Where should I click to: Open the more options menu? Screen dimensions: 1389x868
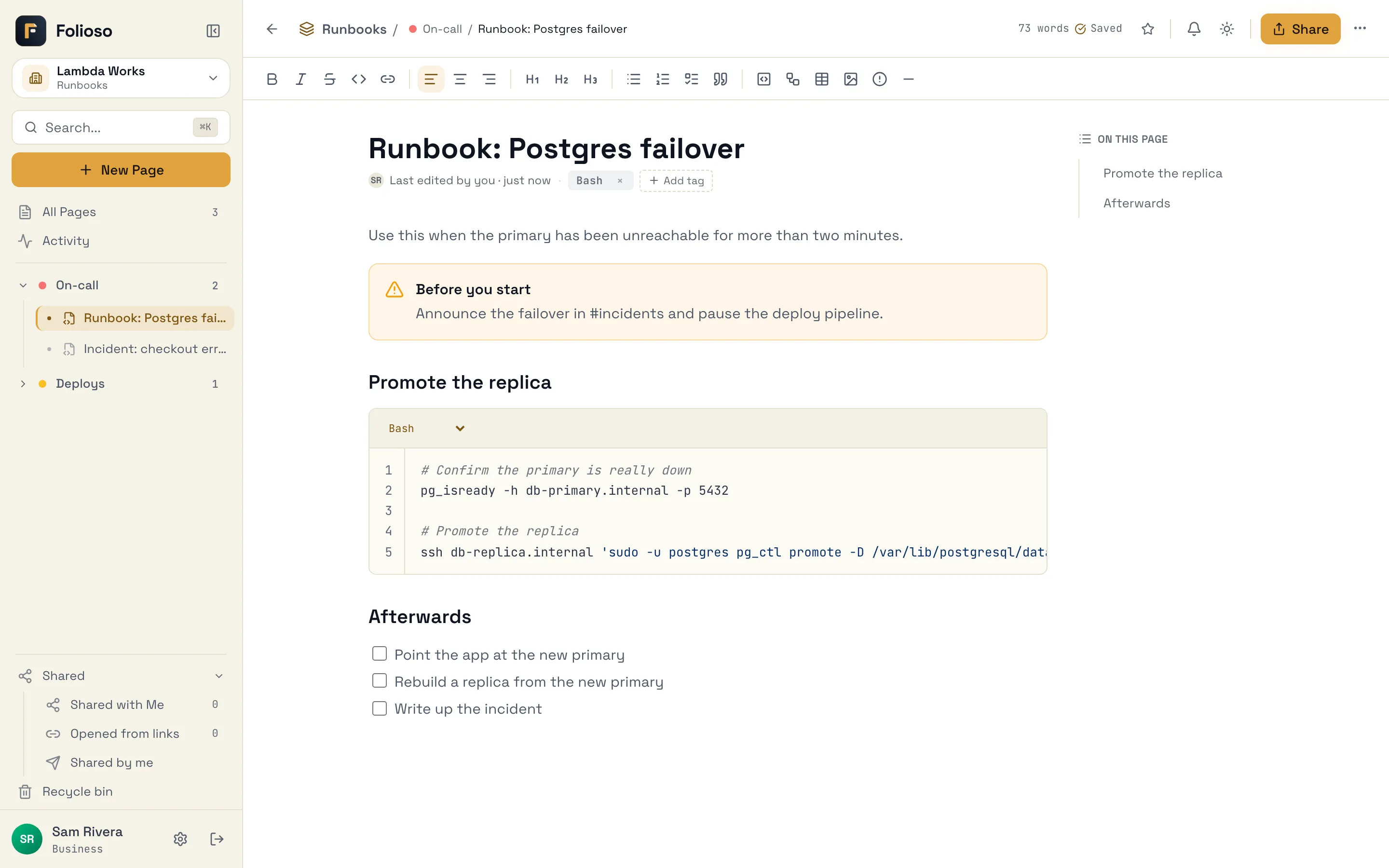point(1360,29)
